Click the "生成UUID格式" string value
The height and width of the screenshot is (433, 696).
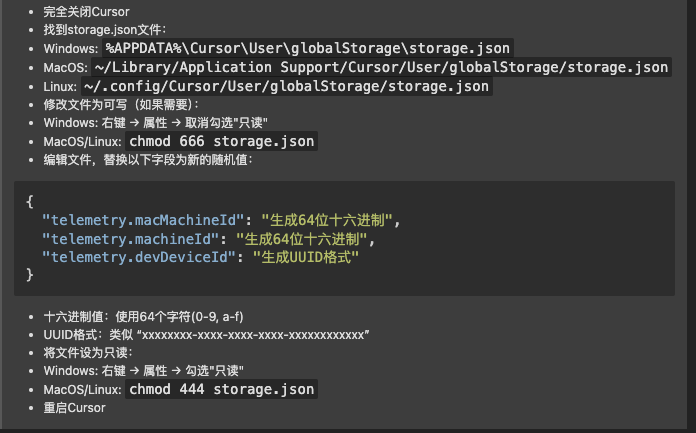(305, 257)
